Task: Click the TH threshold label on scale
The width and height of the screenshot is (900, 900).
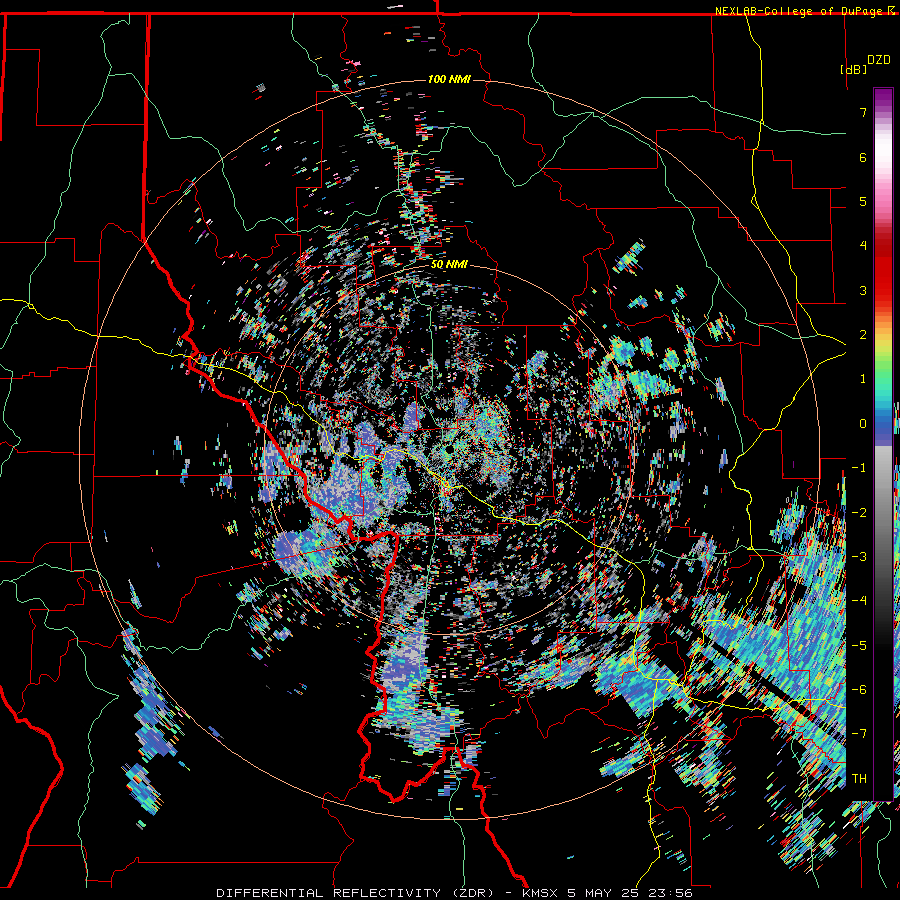Action: [859, 779]
